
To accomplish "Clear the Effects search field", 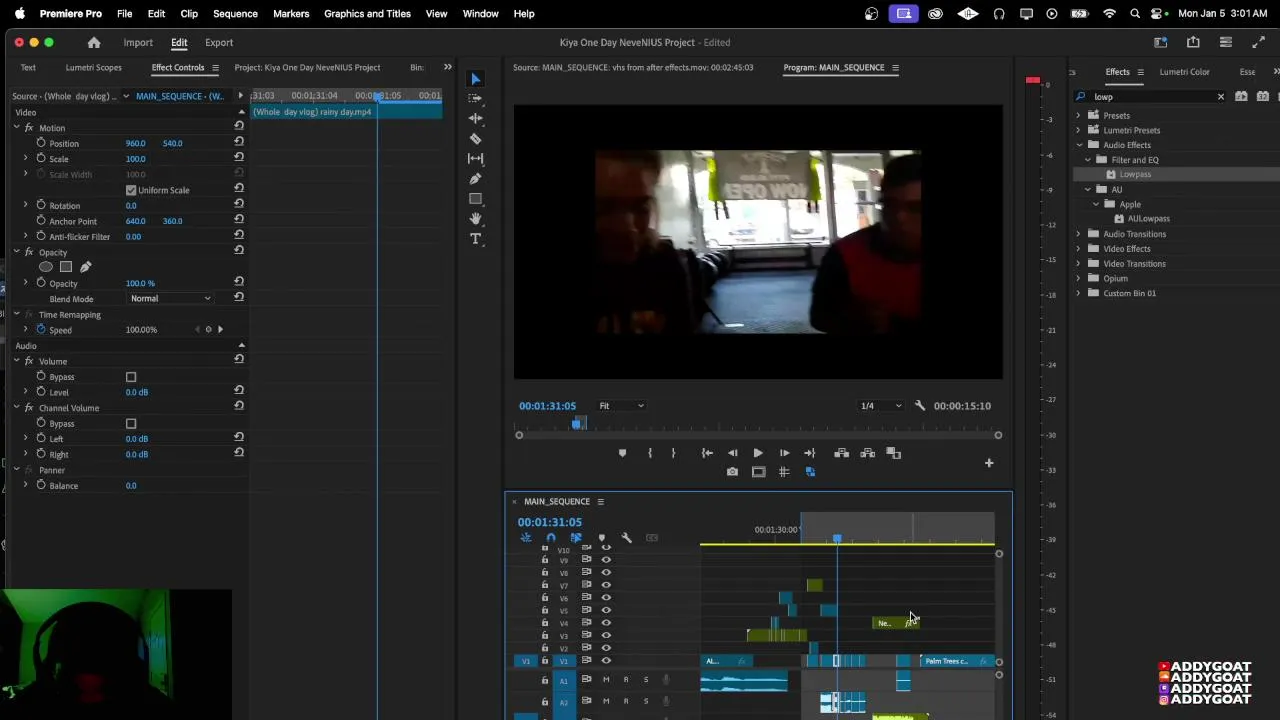I will click(1220, 97).
